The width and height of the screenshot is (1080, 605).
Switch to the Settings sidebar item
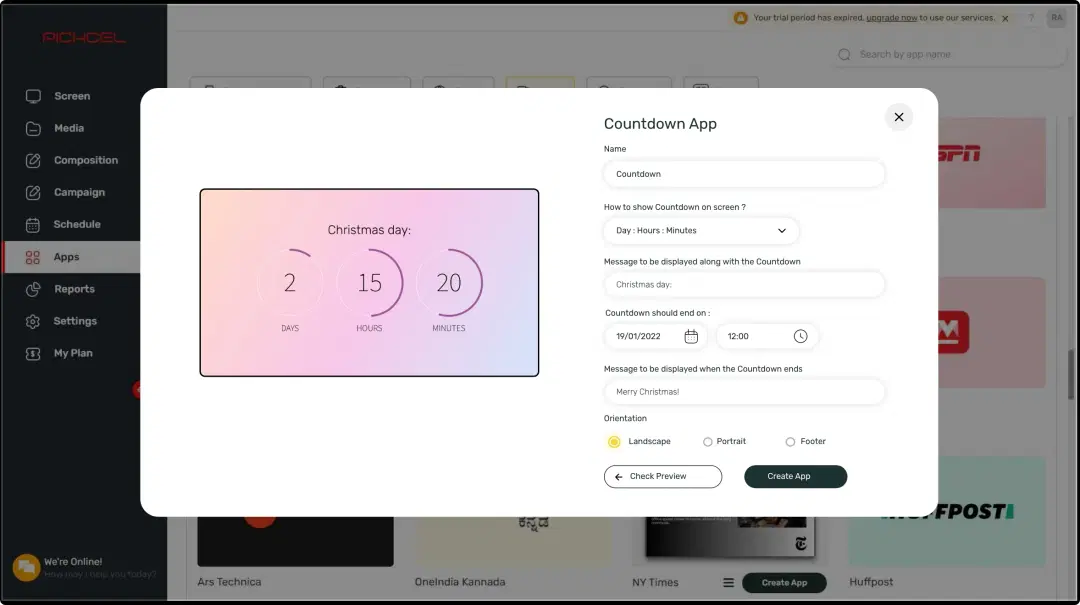31,320
